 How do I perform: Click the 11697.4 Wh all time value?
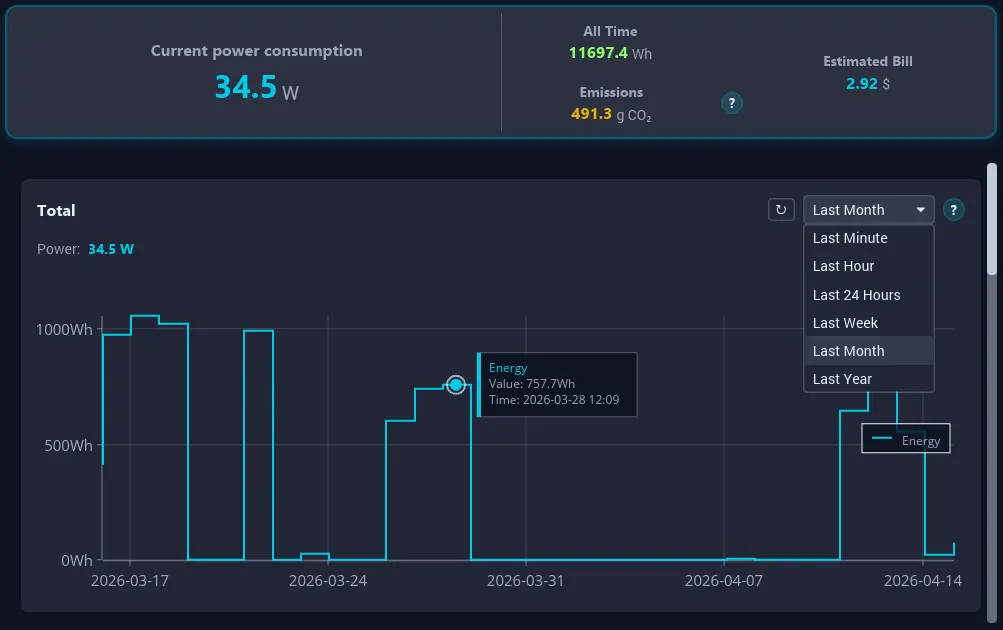point(610,53)
